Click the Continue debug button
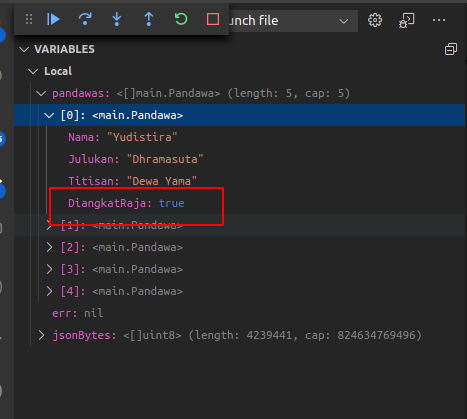467x419 pixels. 53,19
